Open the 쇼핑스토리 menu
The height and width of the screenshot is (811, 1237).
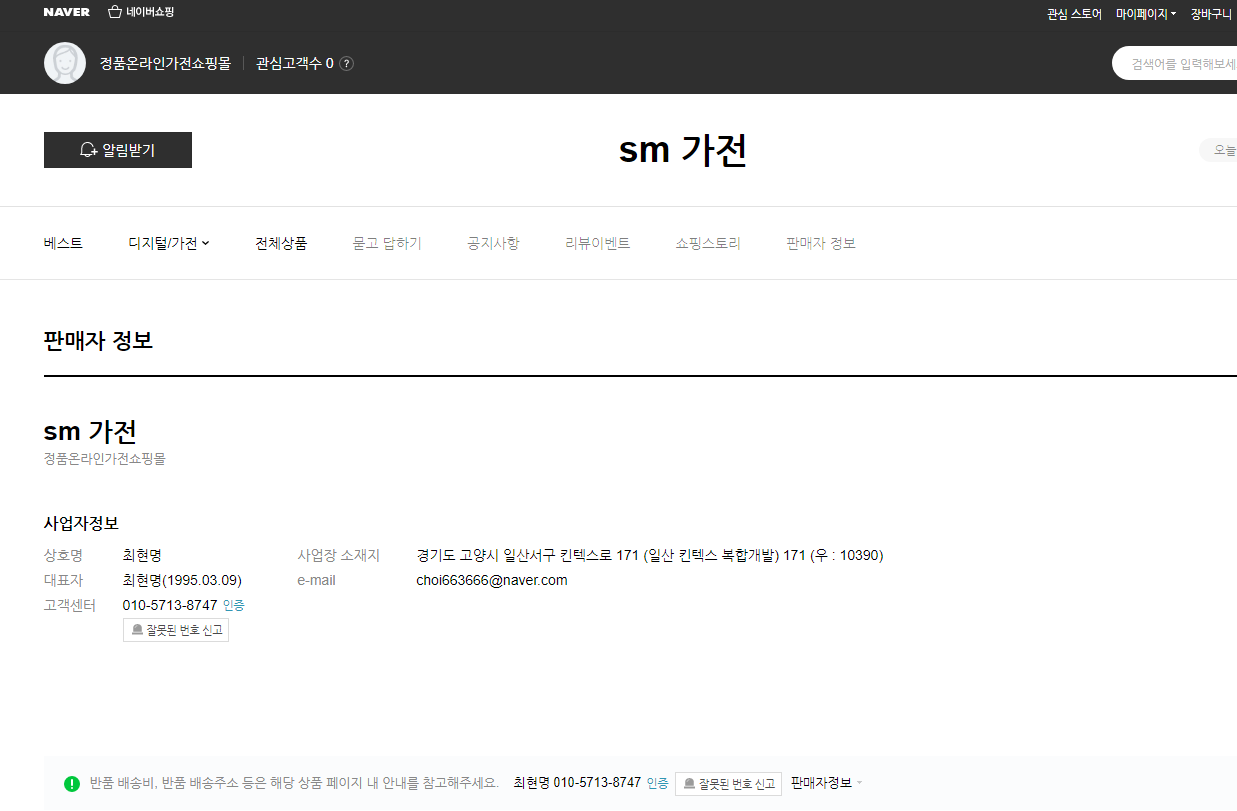(708, 243)
